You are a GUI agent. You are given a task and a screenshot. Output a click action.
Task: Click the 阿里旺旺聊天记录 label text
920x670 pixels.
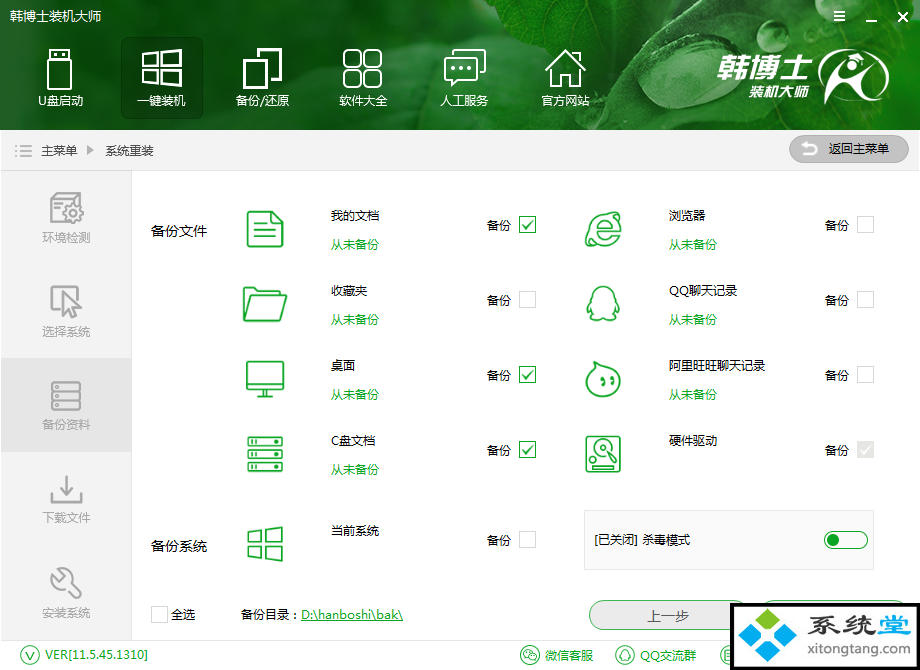coord(717,366)
